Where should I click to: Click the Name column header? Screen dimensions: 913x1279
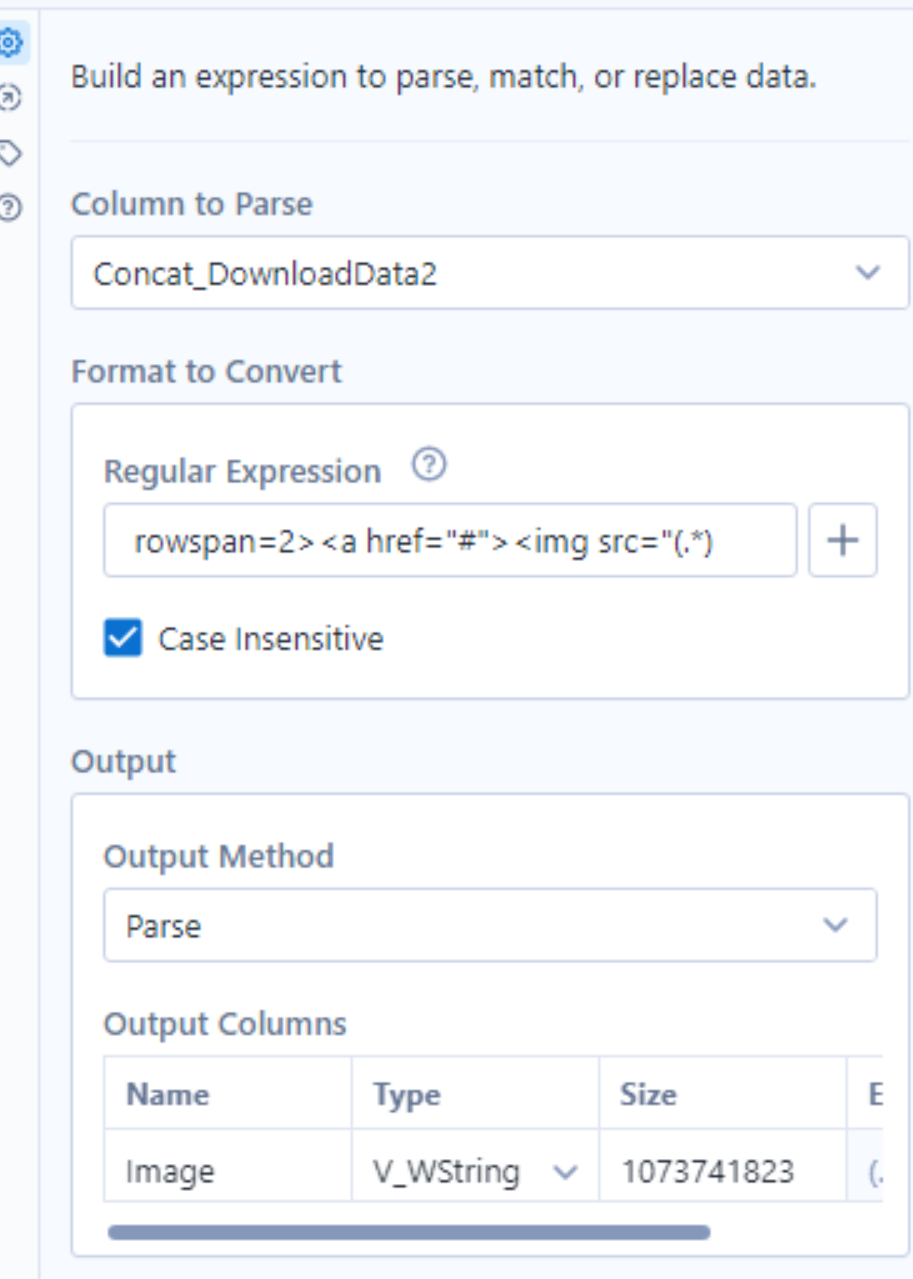227,1094
